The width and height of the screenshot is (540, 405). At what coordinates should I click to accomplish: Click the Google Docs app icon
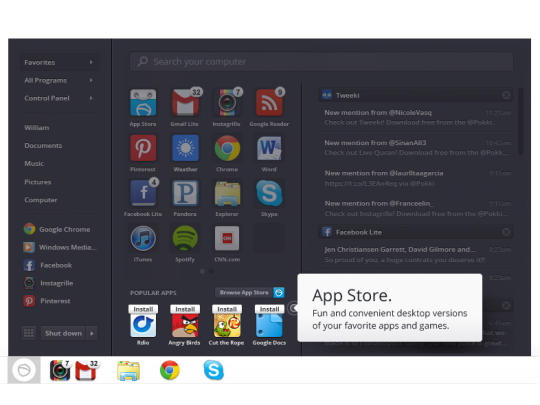point(269,325)
